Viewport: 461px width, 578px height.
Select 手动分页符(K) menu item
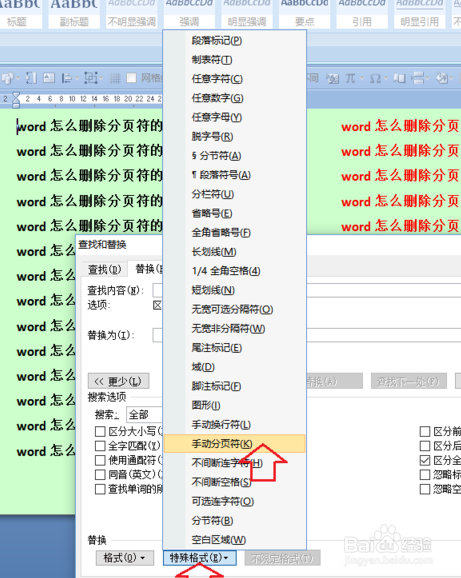pyautogui.click(x=235, y=443)
